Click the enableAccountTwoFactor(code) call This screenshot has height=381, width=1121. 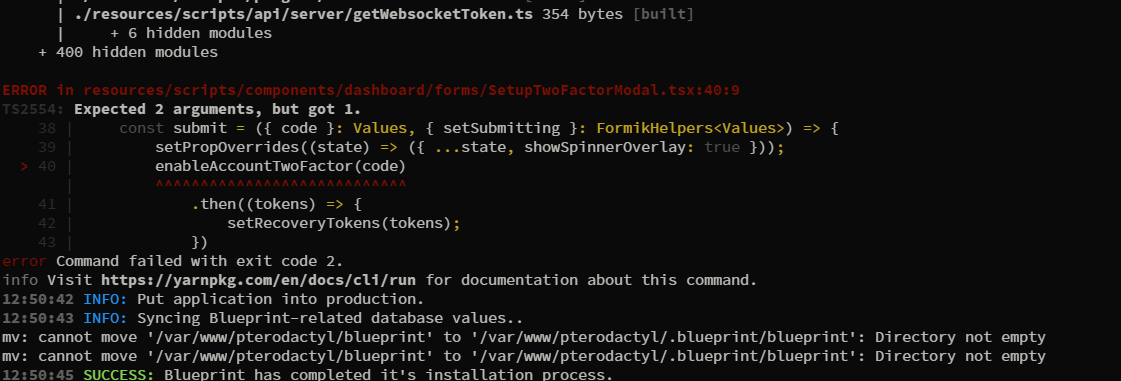pos(280,167)
